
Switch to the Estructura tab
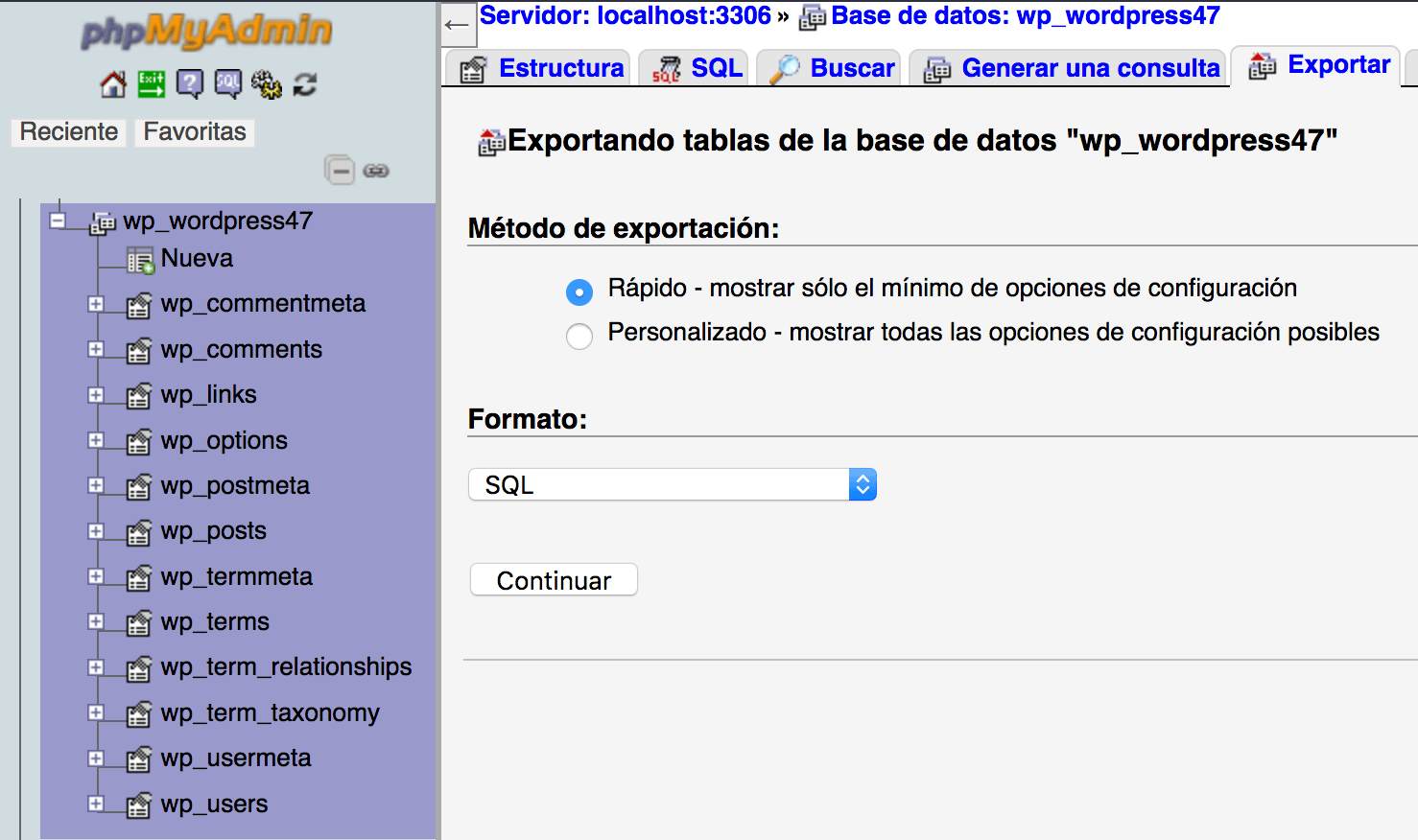[x=561, y=67]
